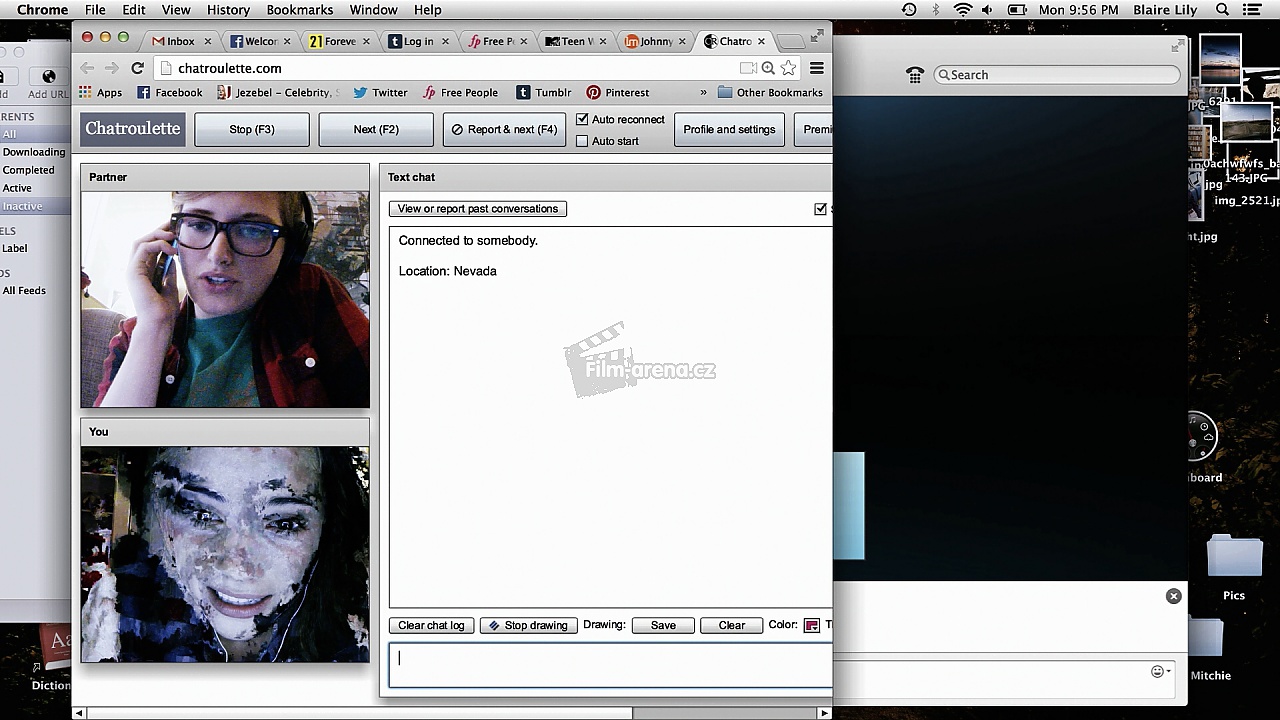Click the chat message input field
The image size is (1280, 720).
(610, 665)
